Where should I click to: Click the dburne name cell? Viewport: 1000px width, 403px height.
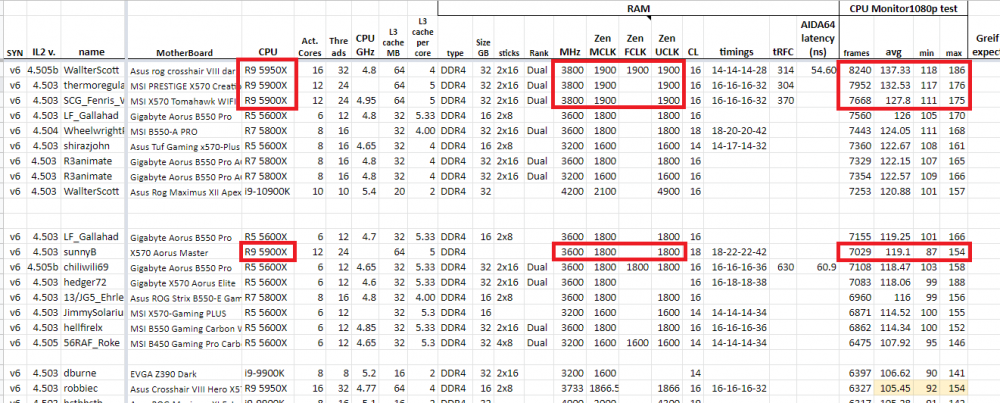click(x=80, y=372)
